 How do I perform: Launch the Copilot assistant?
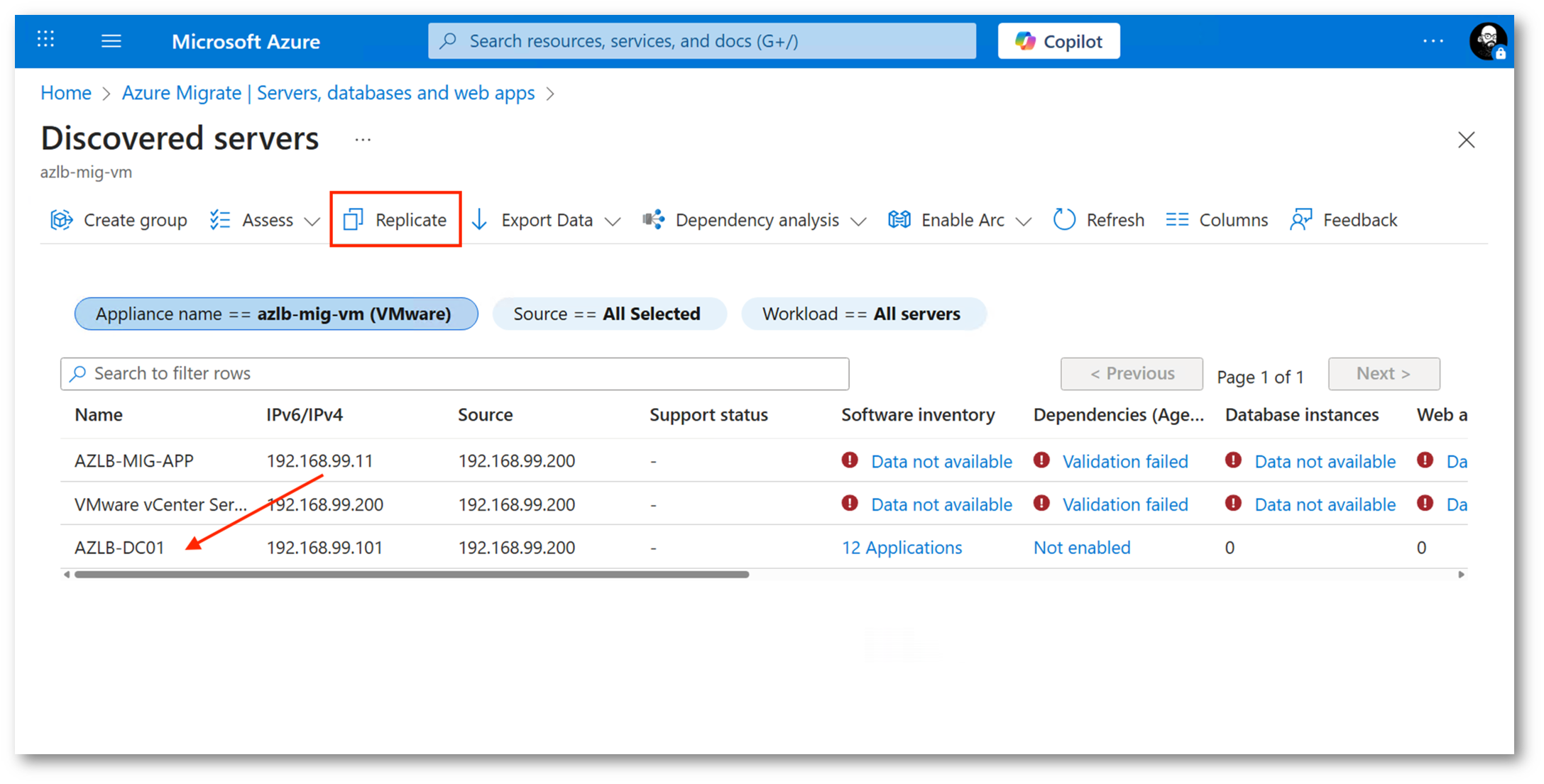(x=1058, y=41)
